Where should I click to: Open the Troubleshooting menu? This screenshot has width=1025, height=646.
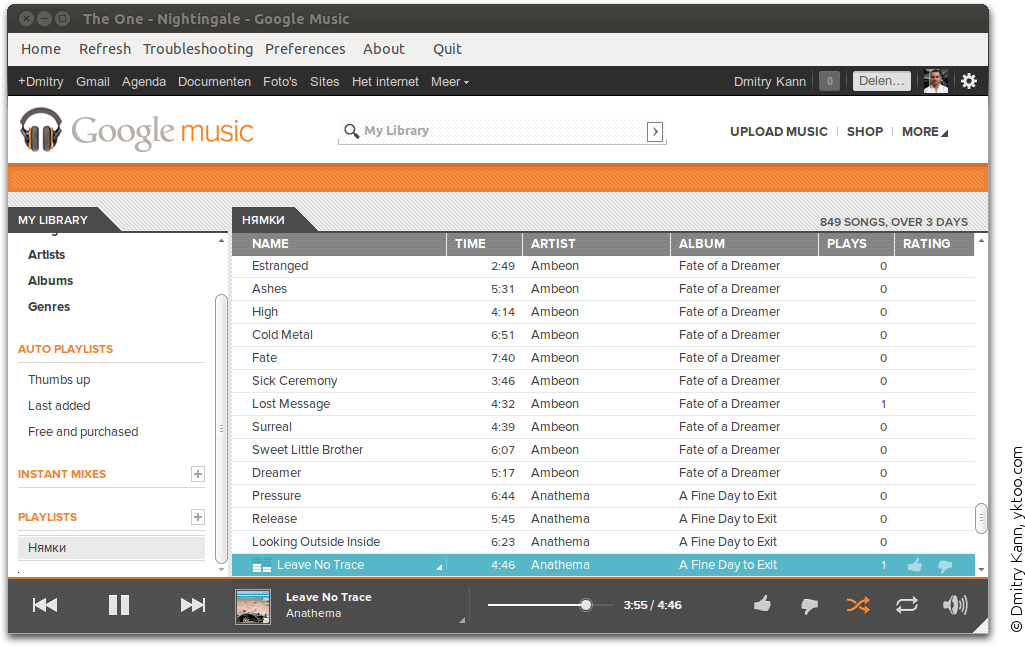coord(198,49)
